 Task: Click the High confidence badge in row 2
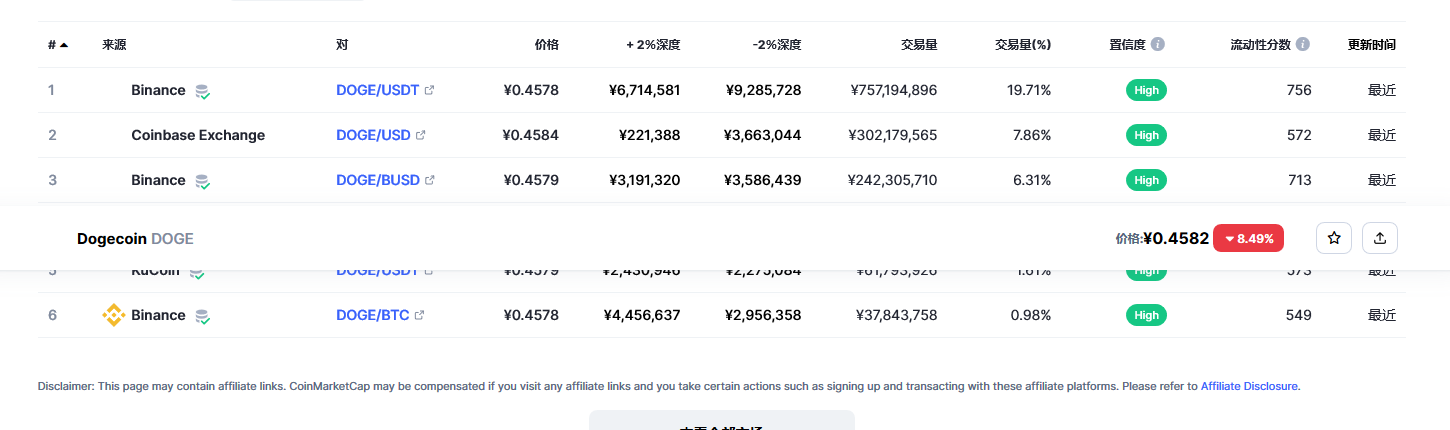1146,135
